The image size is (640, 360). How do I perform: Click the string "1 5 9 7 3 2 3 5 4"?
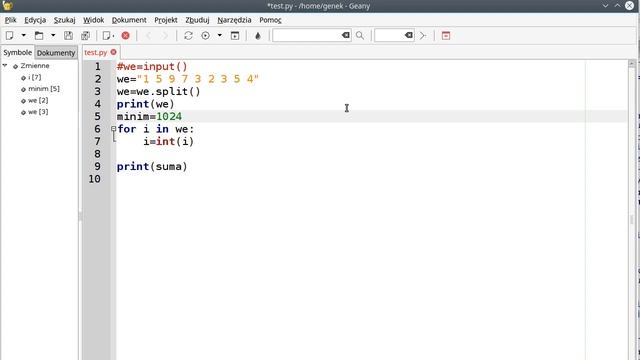click(x=198, y=79)
